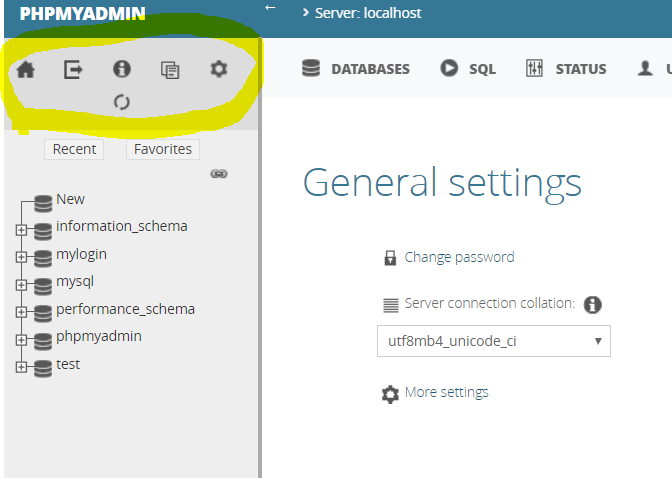
Task: Click the mysql database icon
Action: (x=43, y=286)
